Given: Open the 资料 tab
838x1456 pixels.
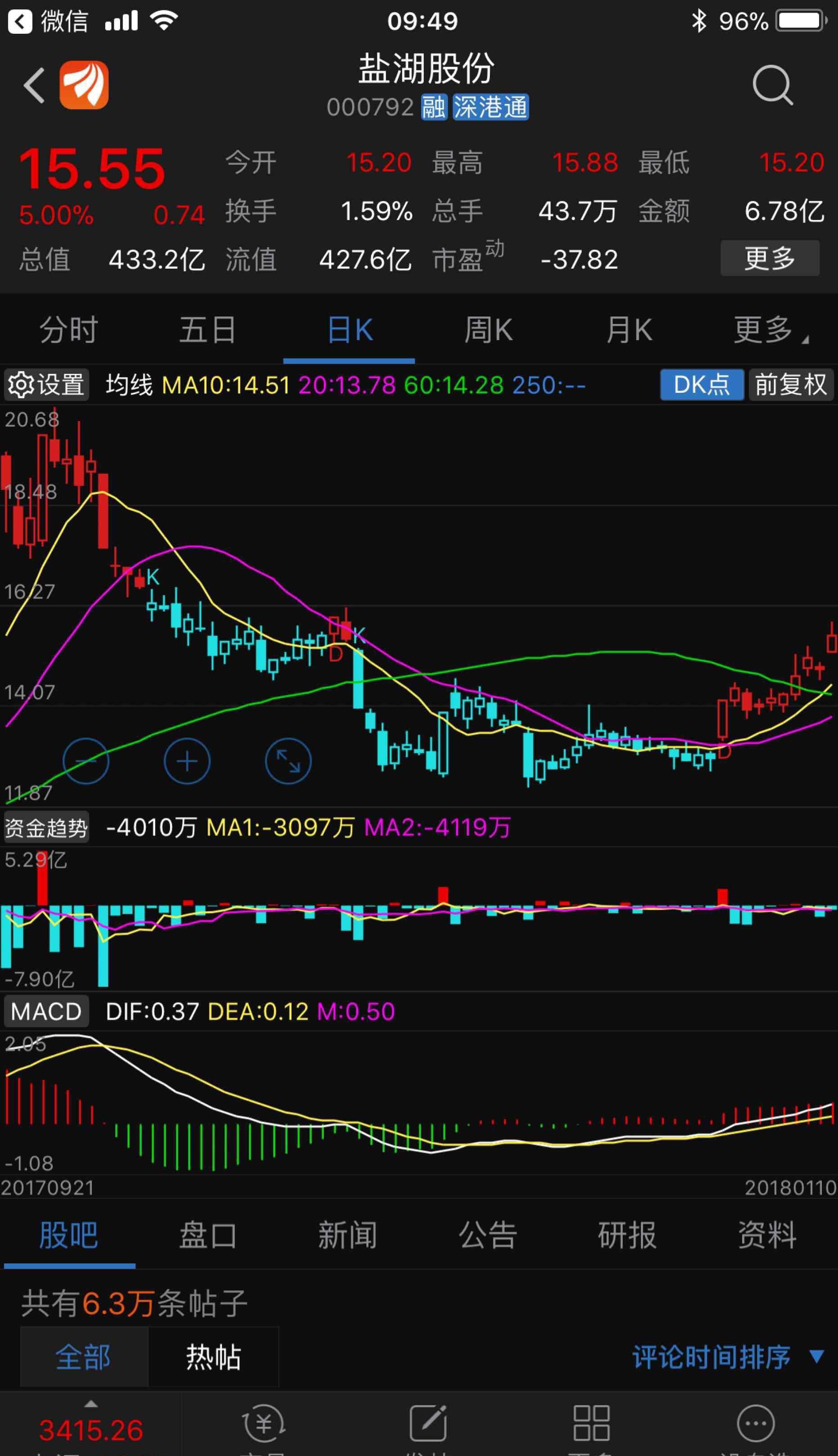Looking at the screenshot, I should pyautogui.click(x=768, y=1235).
